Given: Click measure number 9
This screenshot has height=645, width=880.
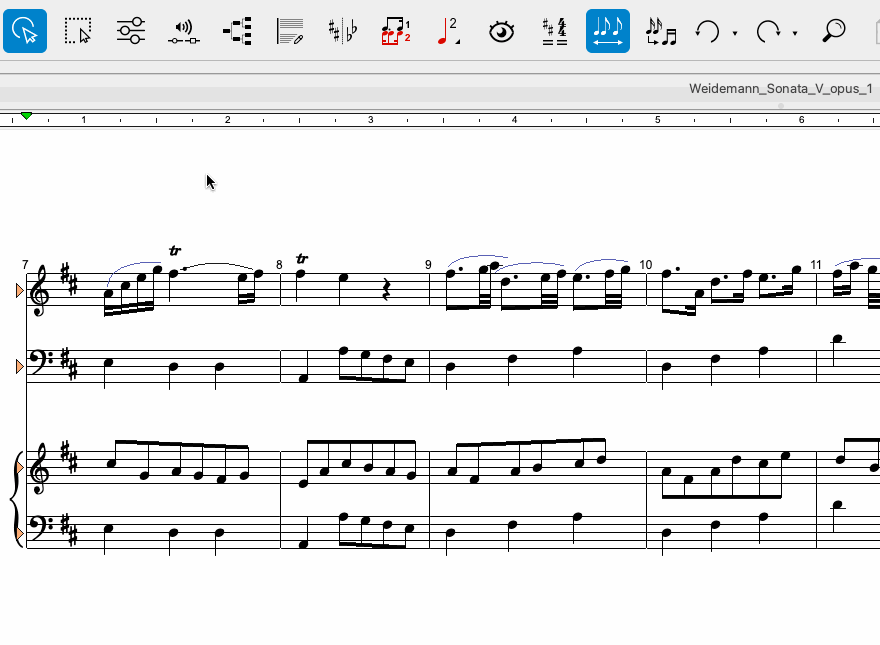Looking at the screenshot, I should [x=428, y=265].
